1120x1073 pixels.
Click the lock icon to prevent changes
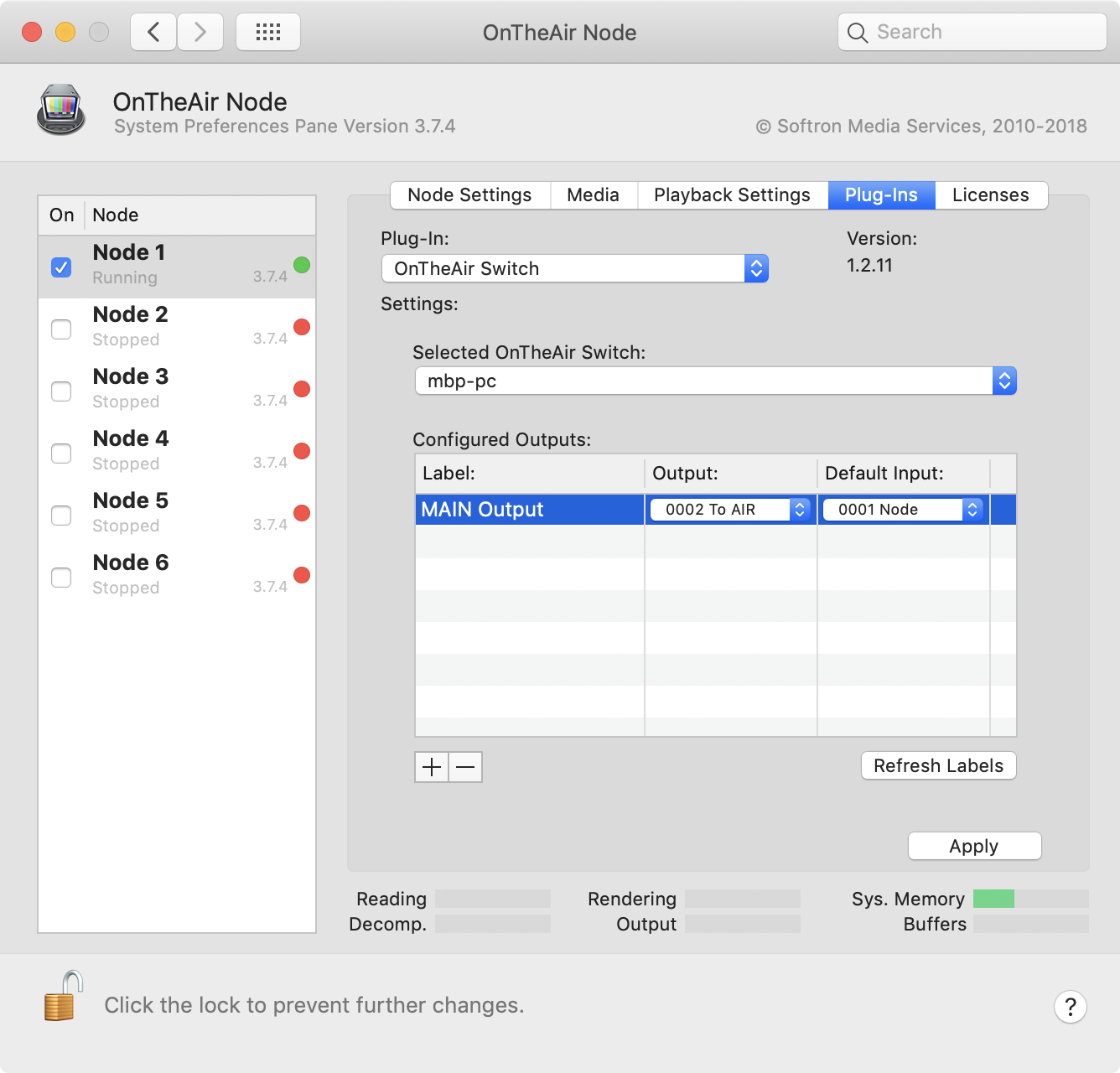click(x=63, y=996)
